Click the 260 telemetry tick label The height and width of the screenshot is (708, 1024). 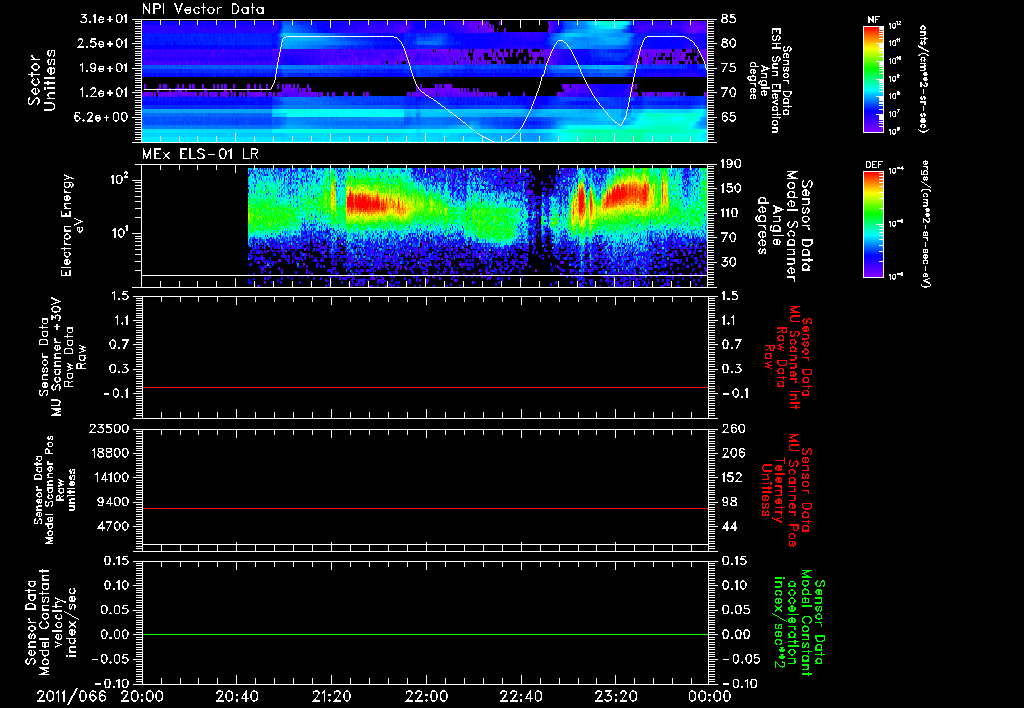(733, 428)
